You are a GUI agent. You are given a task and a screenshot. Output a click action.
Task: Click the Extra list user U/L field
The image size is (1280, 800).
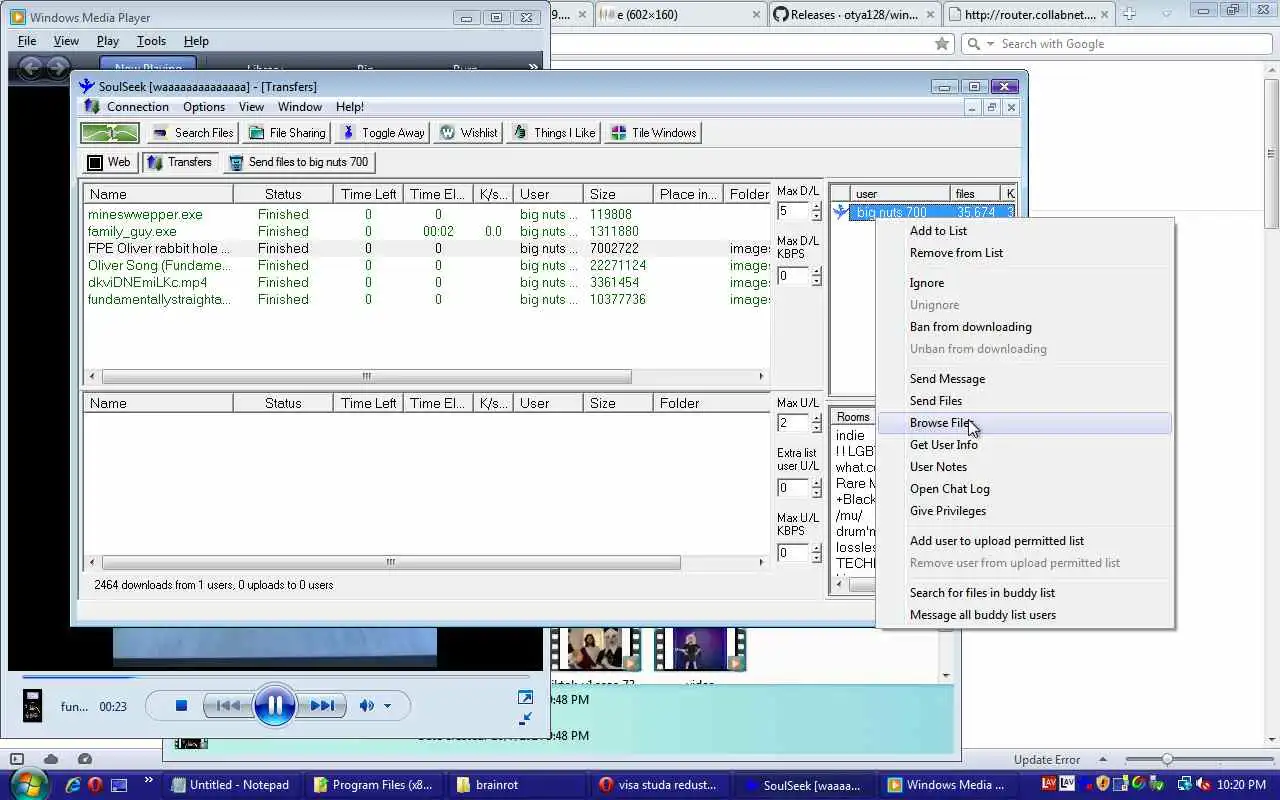(x=793, y=488)
